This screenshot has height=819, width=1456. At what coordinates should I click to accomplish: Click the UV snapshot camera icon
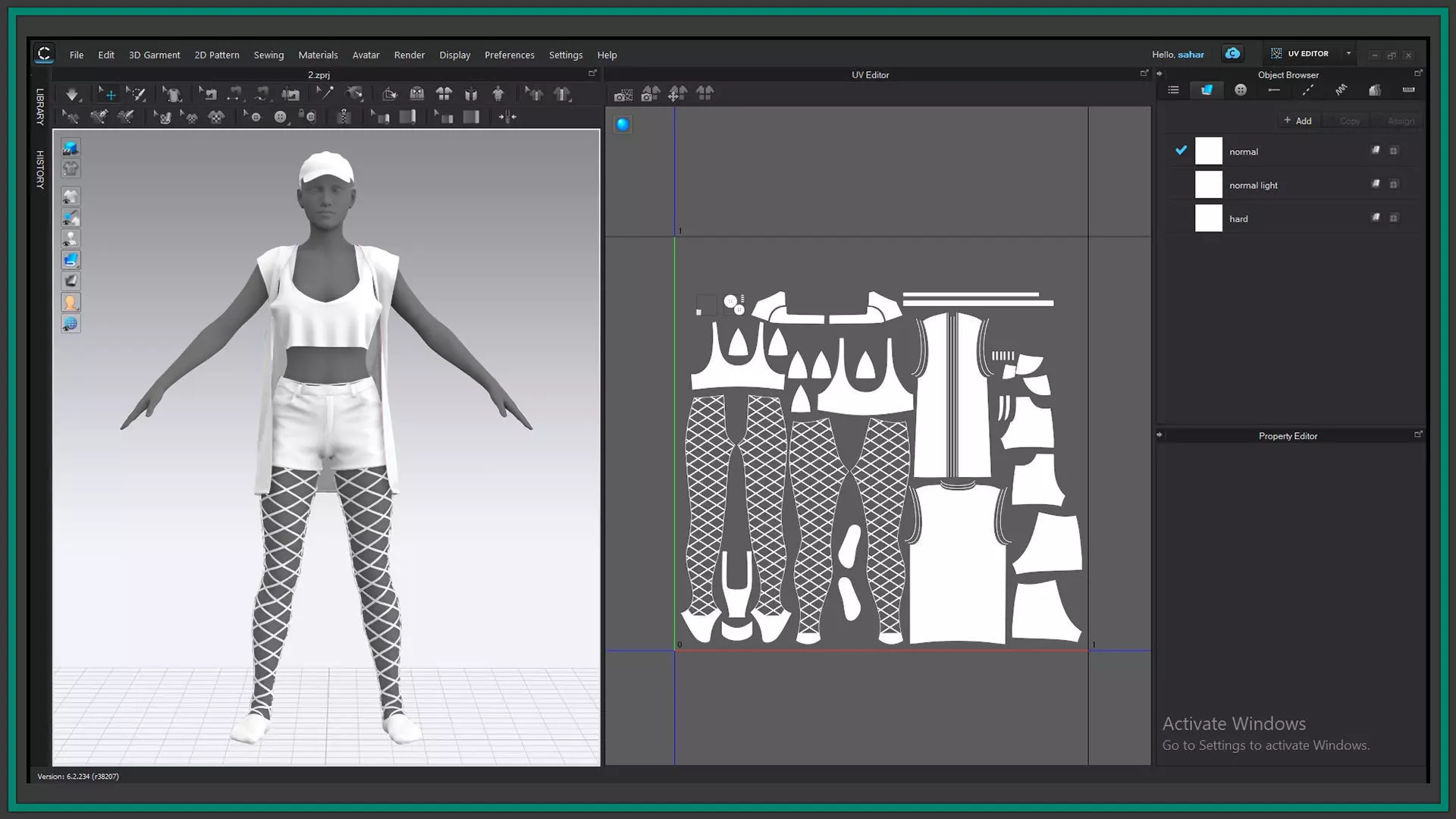(x=623, y=94)
